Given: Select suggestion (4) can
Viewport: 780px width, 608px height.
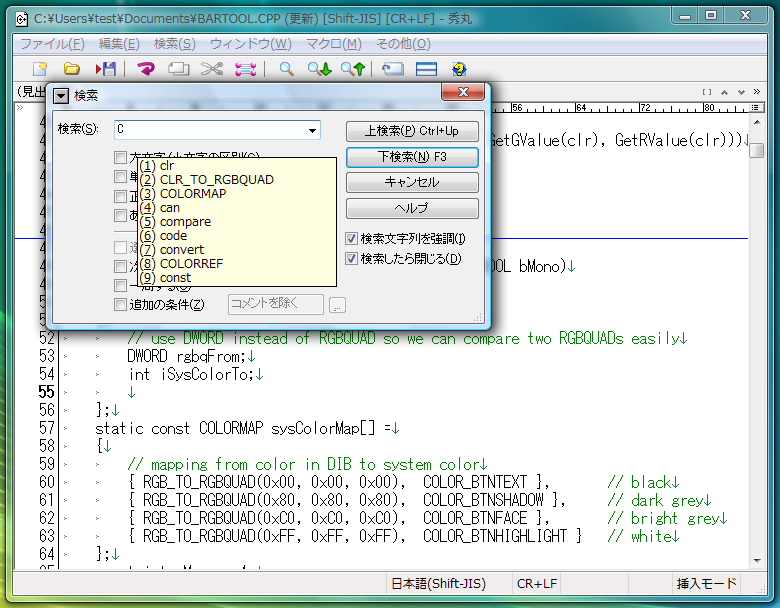Looking at the screenshot, I should (237, 207).
